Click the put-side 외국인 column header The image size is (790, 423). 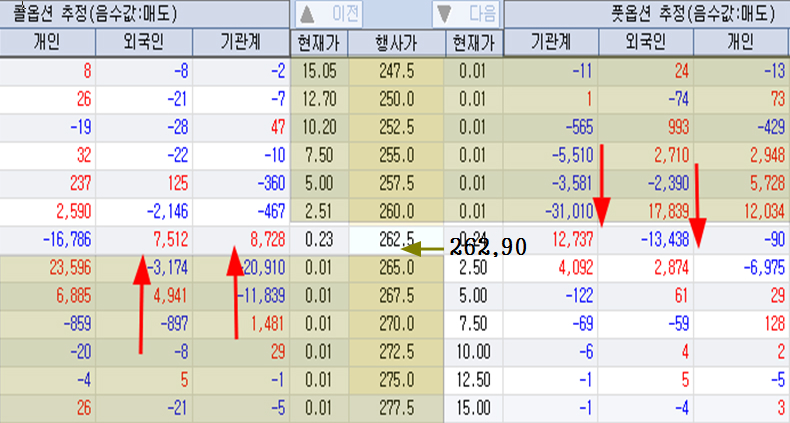coord(647,43)
